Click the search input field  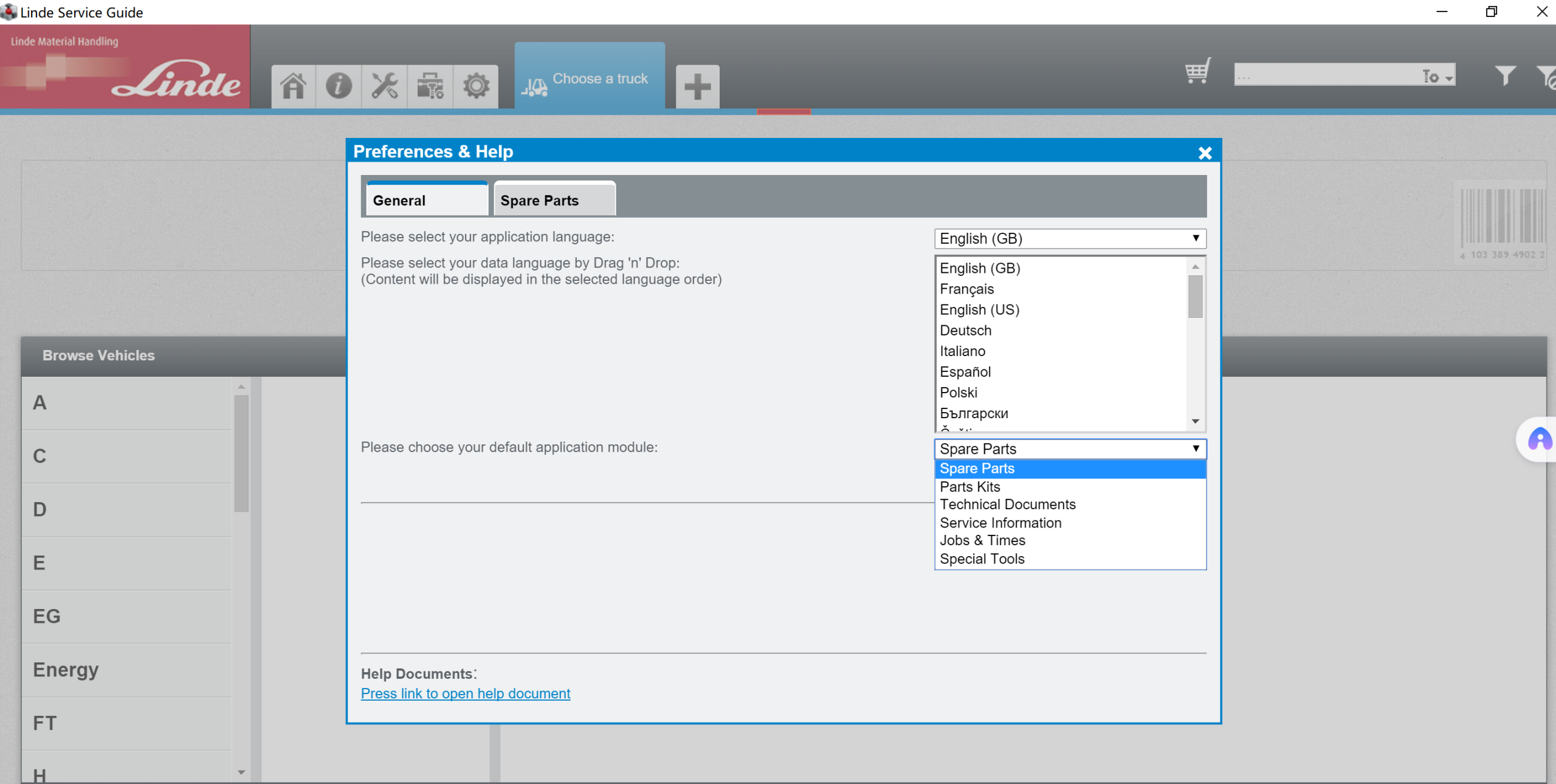click(1325, 75)
